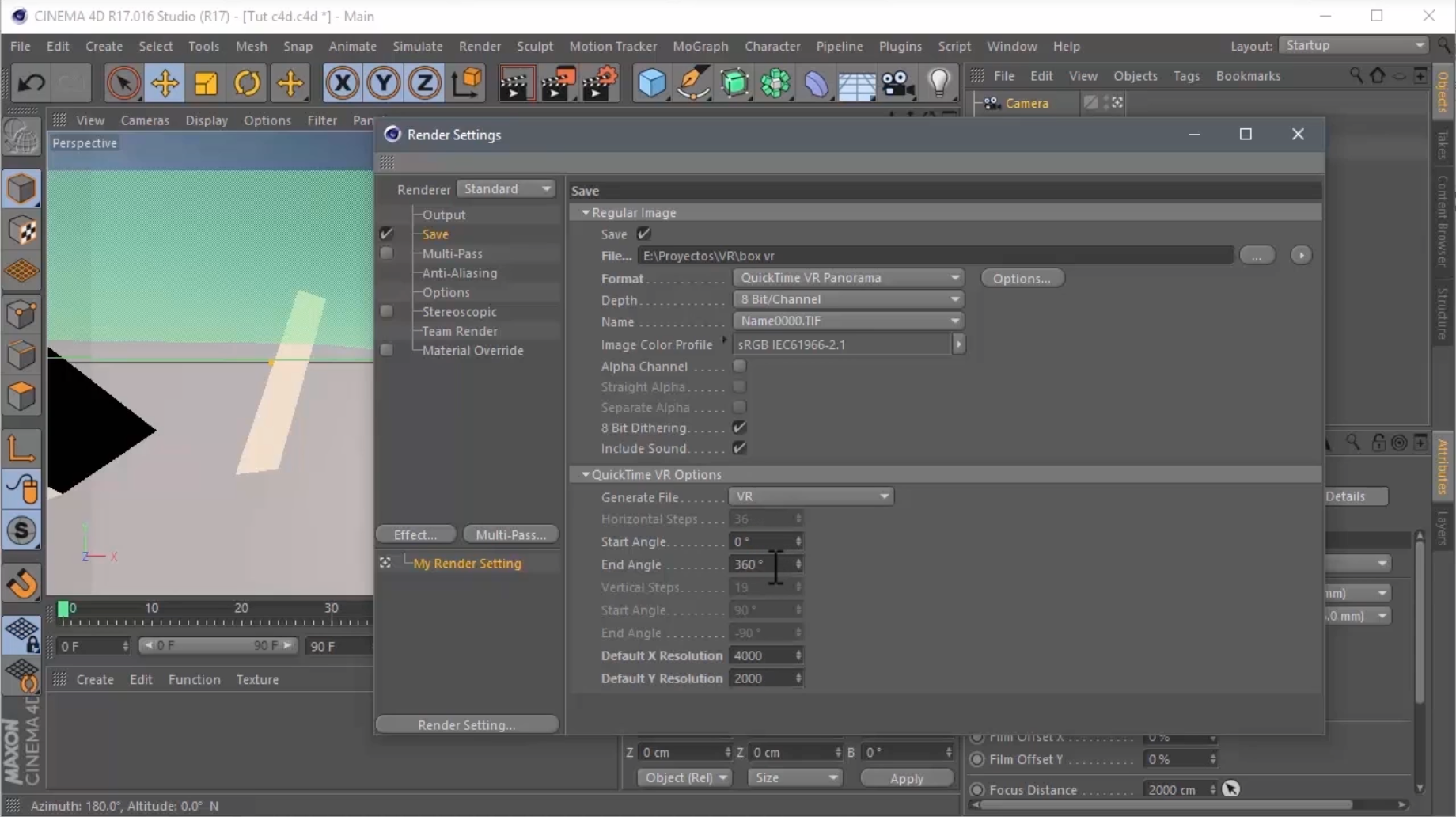Toggle the Z axis lock
Image resolution: width=1456 pixels, height=817 pixels.
pyautogui.click(x=424, y=83)
